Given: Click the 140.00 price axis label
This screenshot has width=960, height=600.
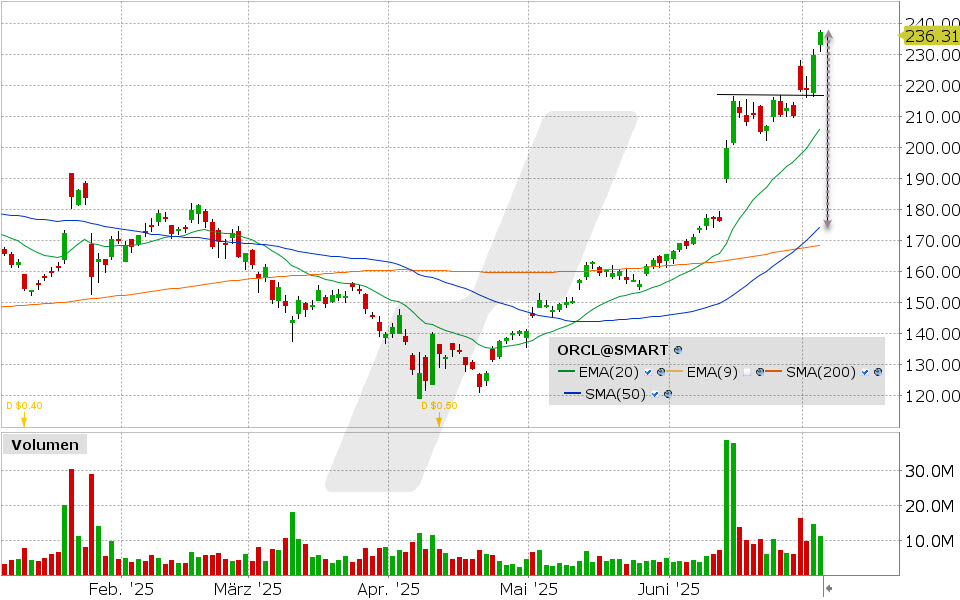Looking at the screenshot, I should pyautogui.click(x=932, y=334).
